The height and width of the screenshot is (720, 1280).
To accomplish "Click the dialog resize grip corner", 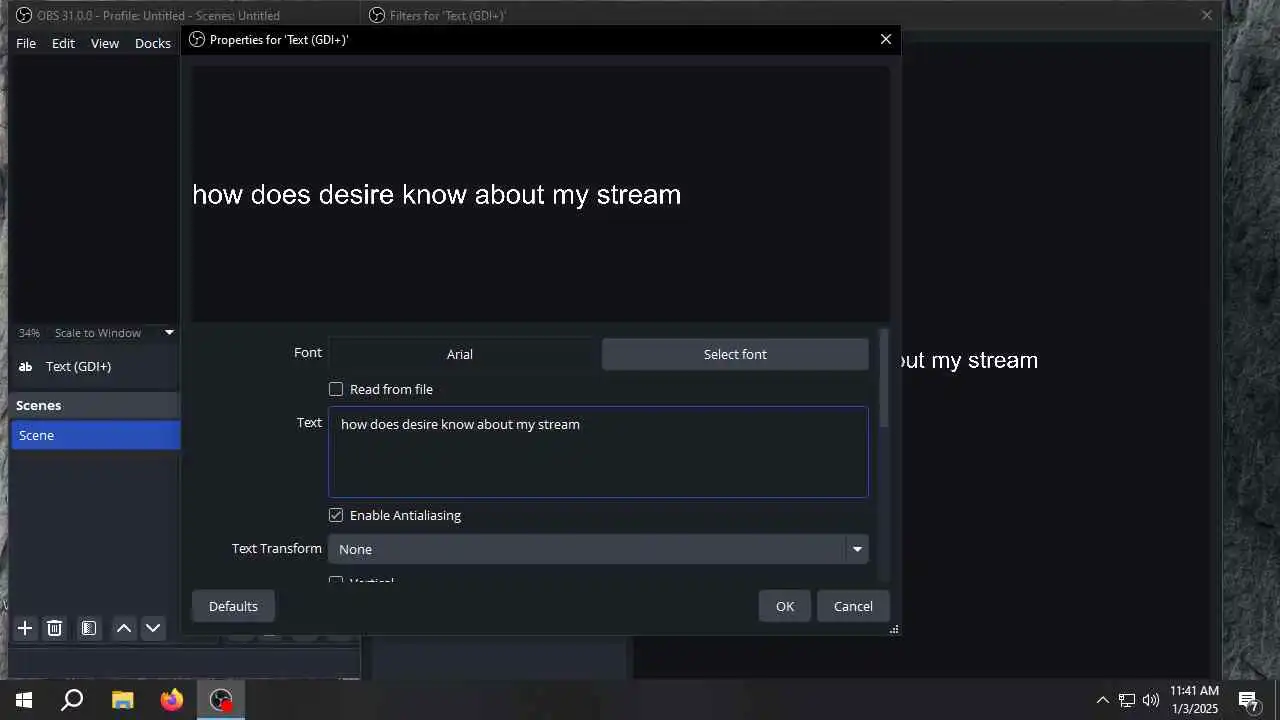I will point(894,629).
